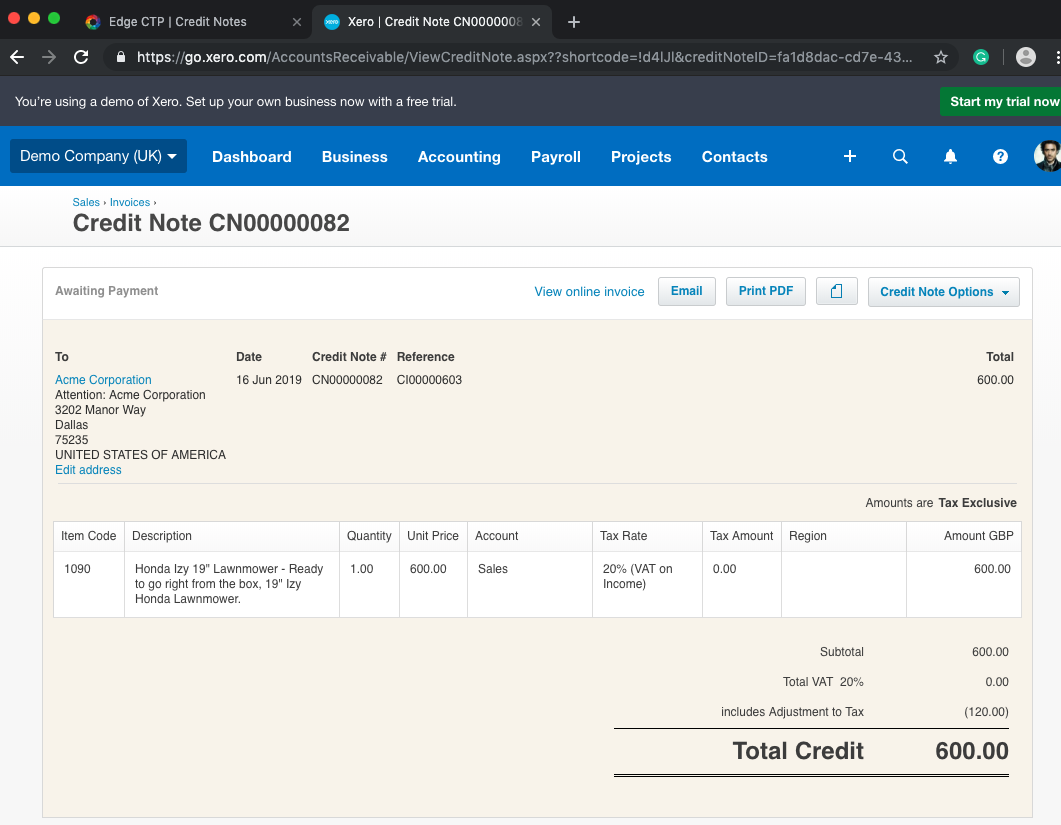The height and width of the screenshot is (825, 1061).
Task: Open notifications via the bell icon
Action: [950, 157]
